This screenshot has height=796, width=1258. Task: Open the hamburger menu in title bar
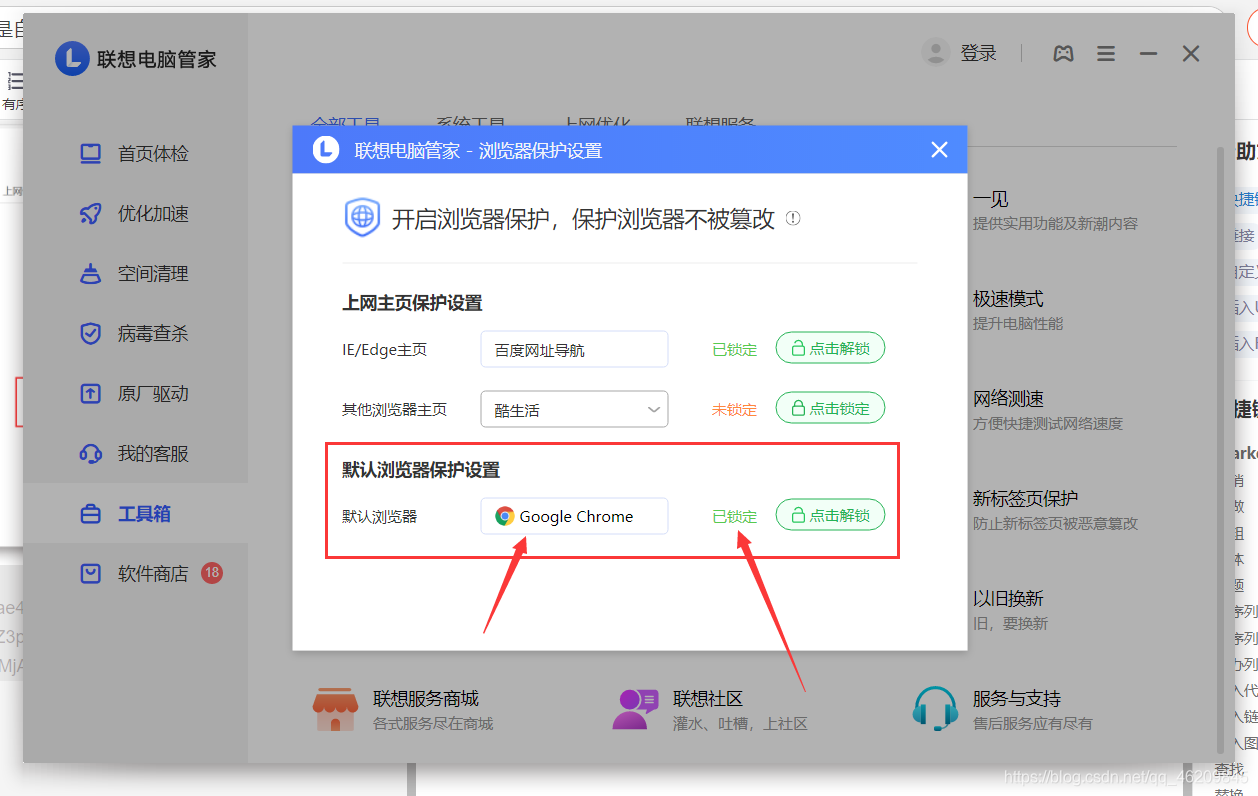coord(1106,54)
